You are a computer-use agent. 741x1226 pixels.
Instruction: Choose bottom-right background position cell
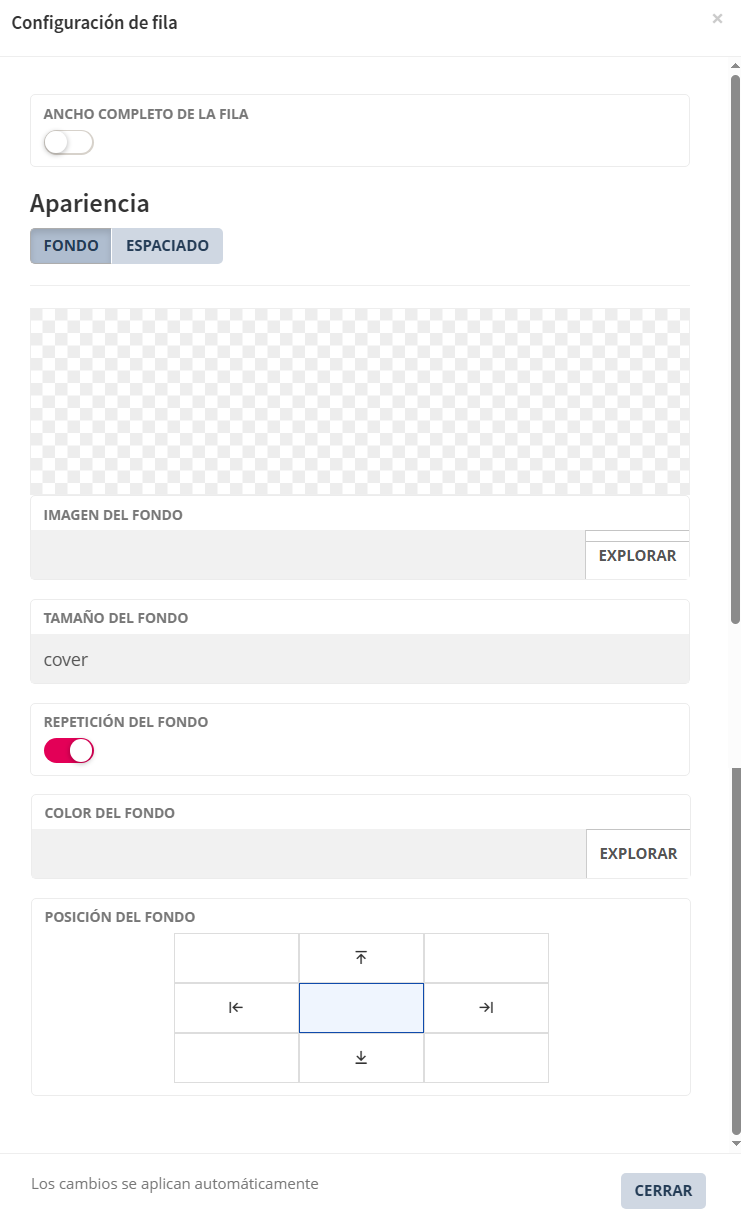point(486,1058)
